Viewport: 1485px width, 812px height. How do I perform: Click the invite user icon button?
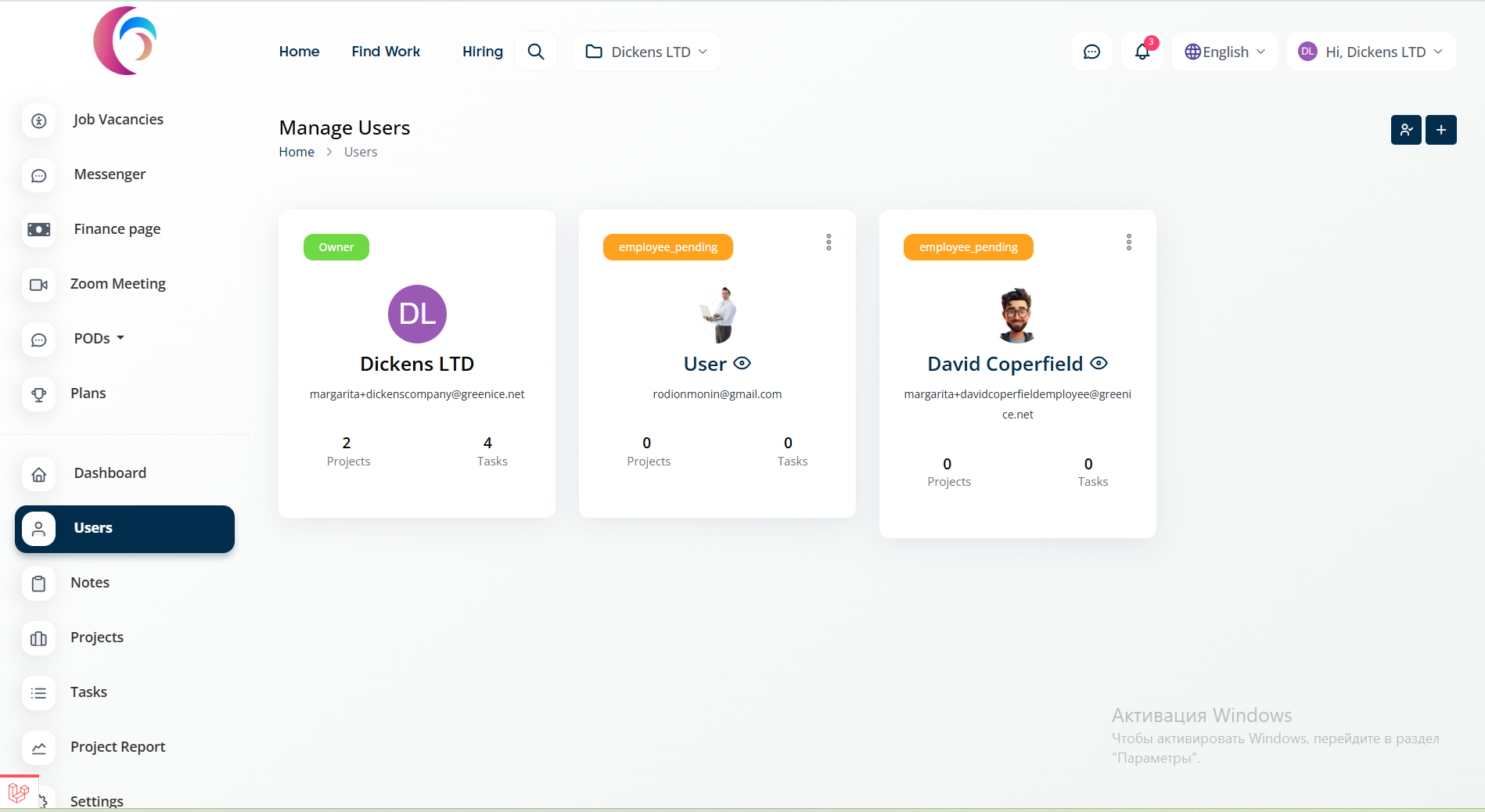click(x=1406, y=130)
